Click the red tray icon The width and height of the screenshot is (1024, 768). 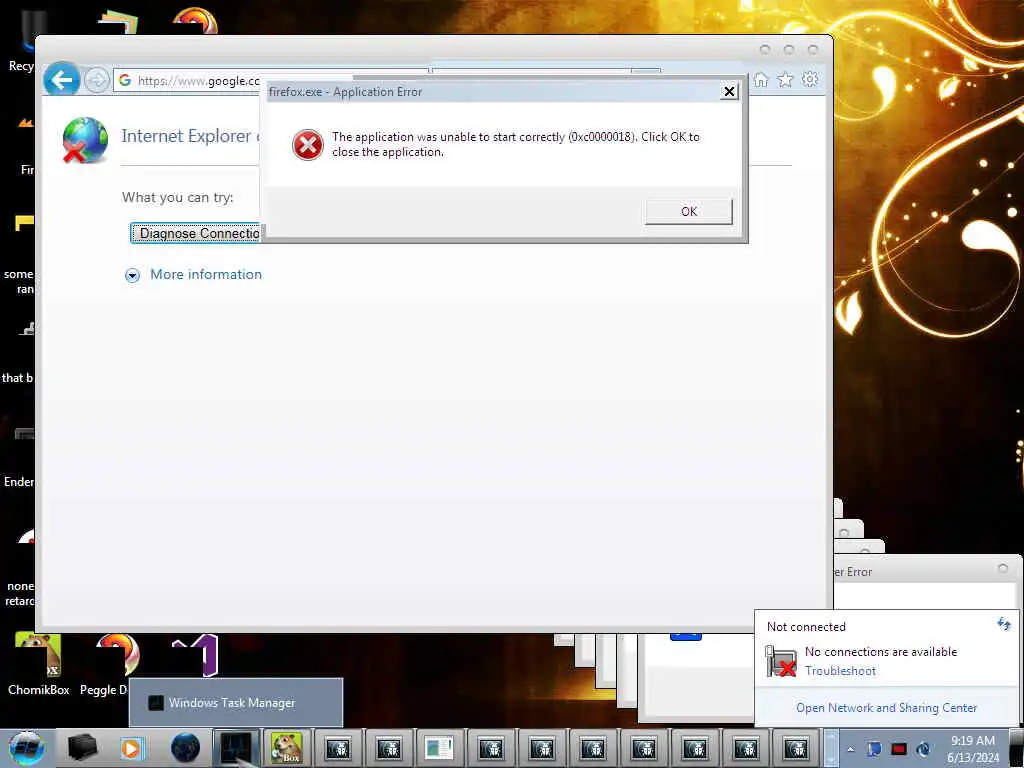pyautogui.click(x=899, y=749)
